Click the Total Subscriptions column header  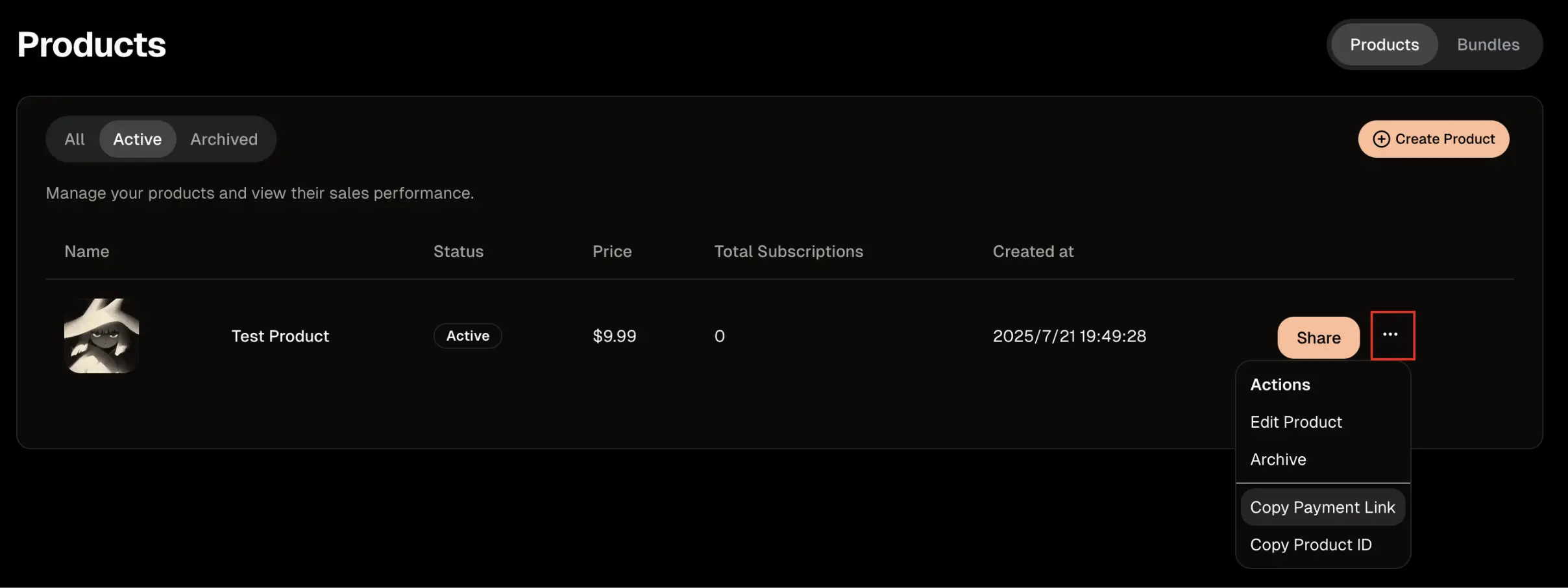pos(788,251)
